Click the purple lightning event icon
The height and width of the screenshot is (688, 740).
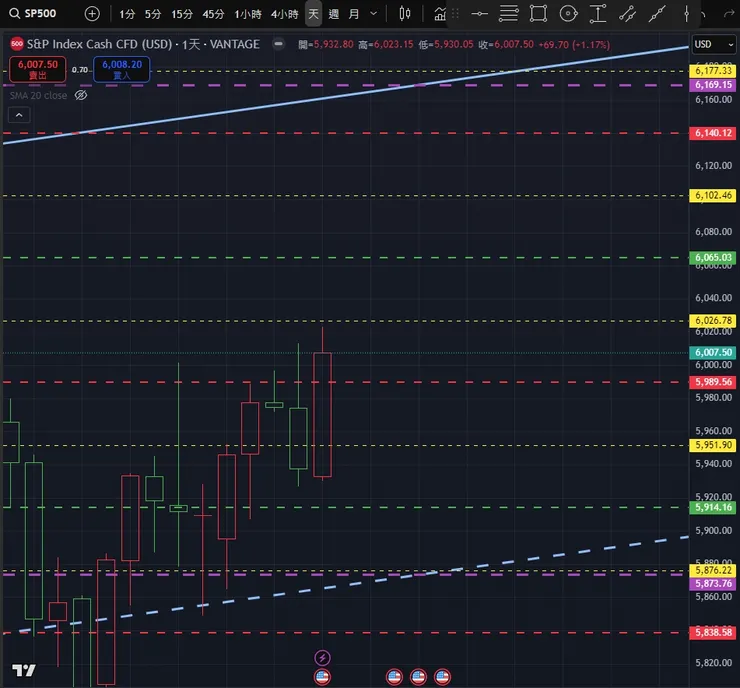point(322,657)
